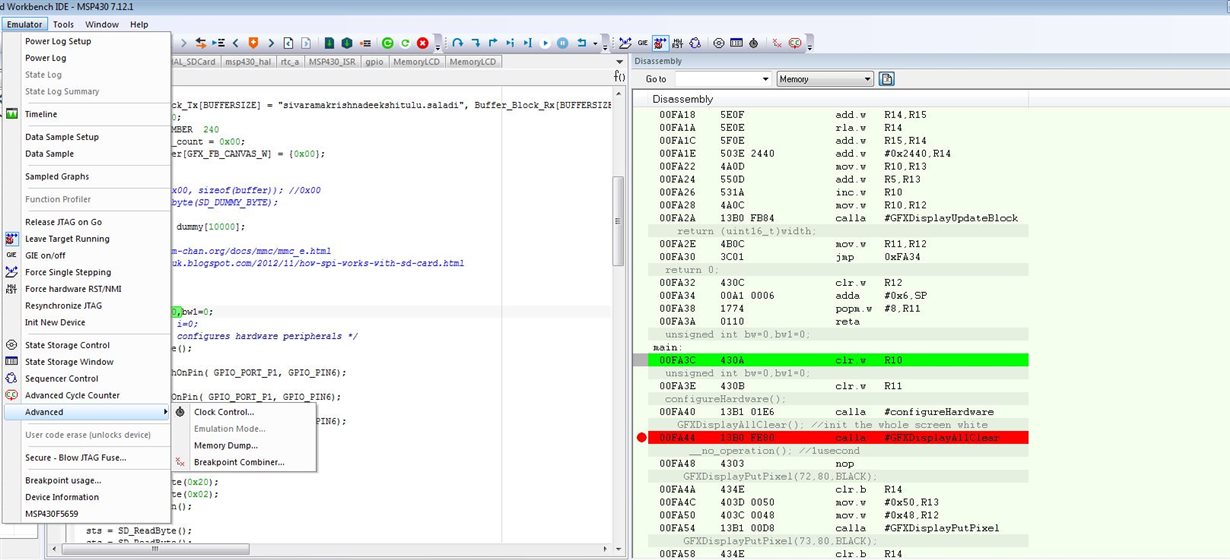Open the Go to address dropdown arrow
Screen dimensions: 1230x560
(765, 79)
